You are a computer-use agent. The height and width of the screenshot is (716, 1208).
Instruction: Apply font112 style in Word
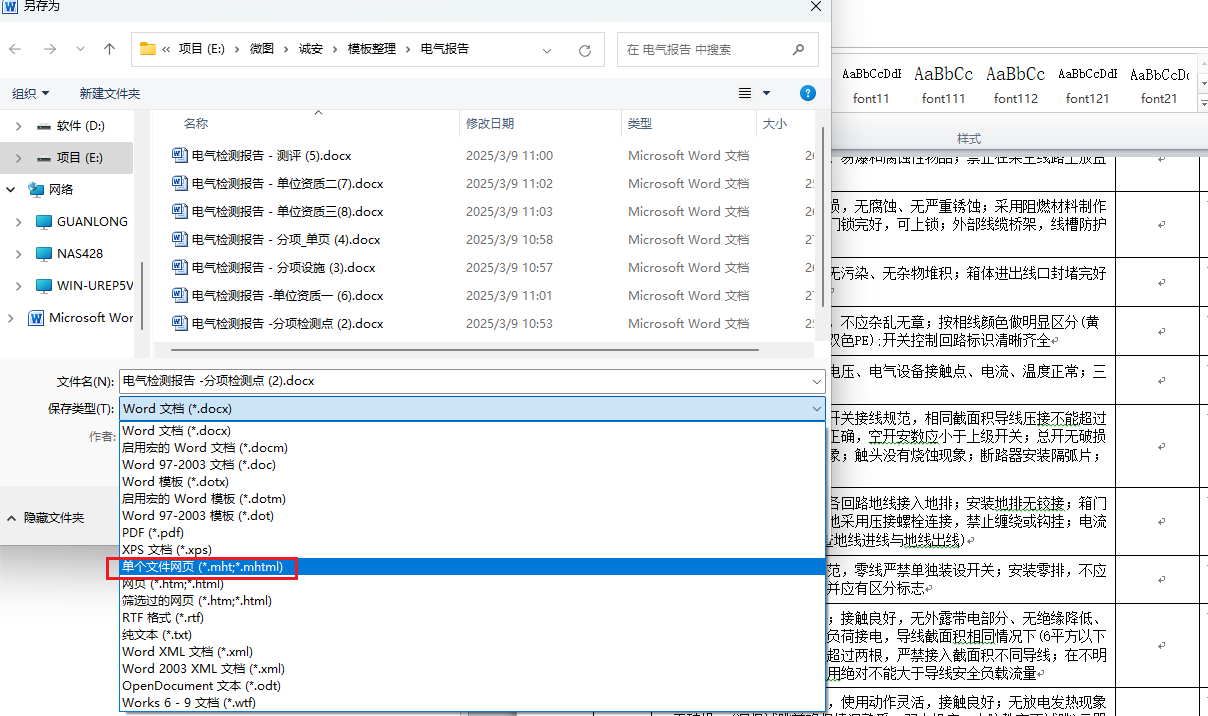1016,85
